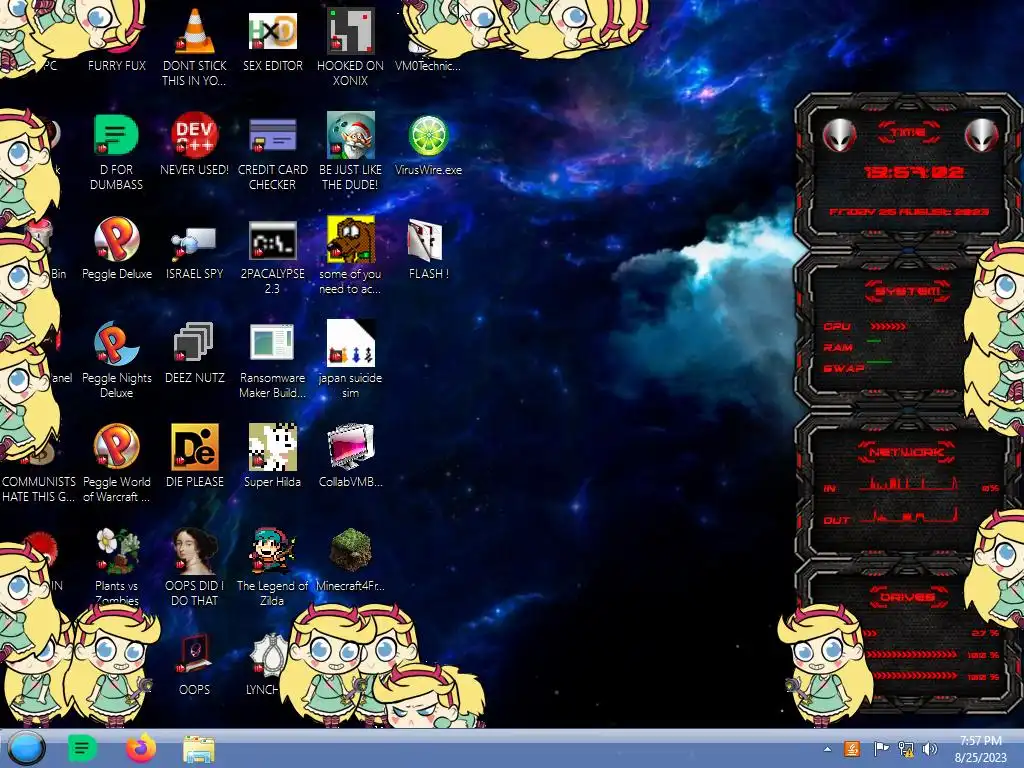The width and height of the screenshot is (1024, 768).
Task: Launch VirusWire.exe lime icon
Action: coord(428,135)
